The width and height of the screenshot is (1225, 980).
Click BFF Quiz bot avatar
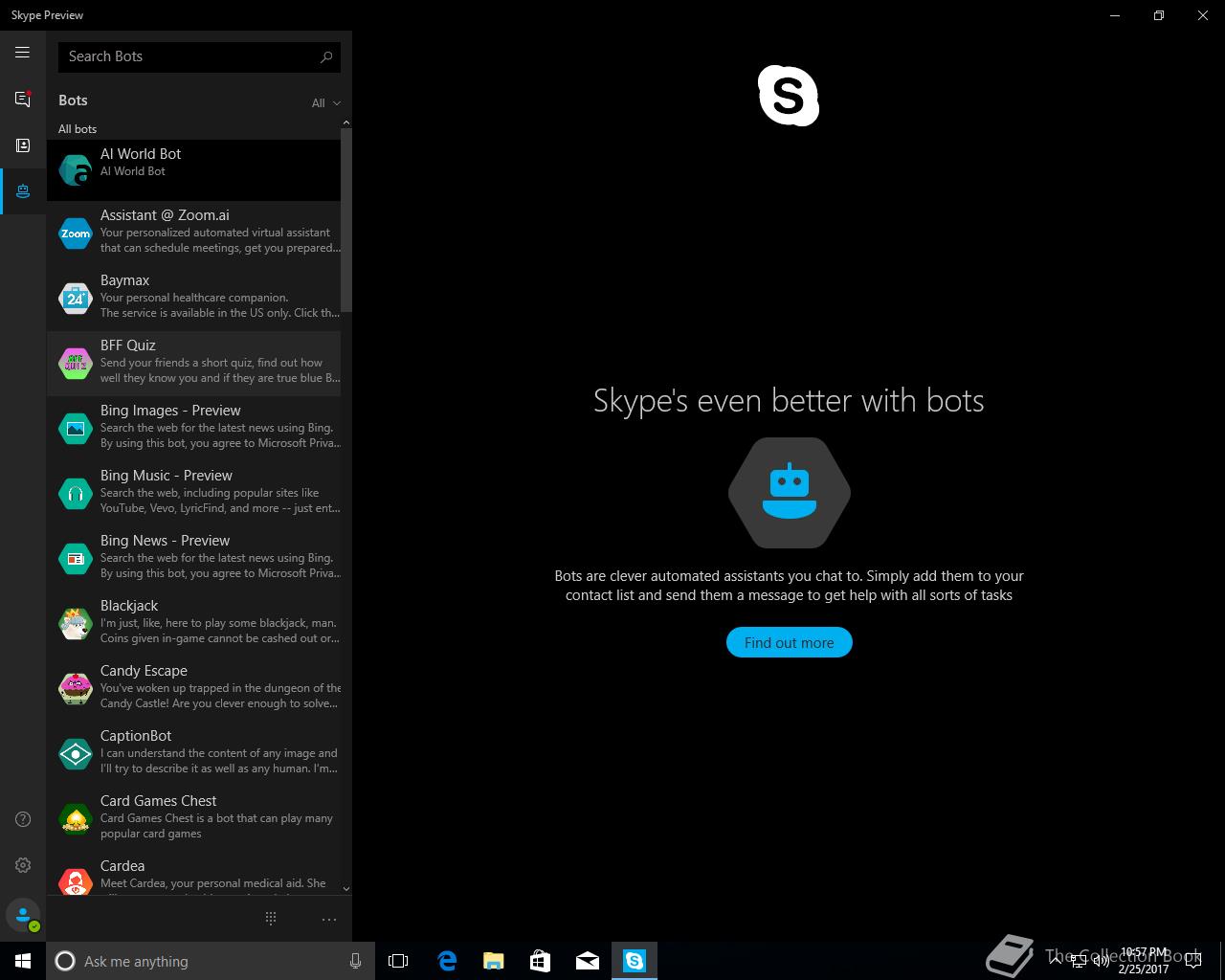coord(76,363)
